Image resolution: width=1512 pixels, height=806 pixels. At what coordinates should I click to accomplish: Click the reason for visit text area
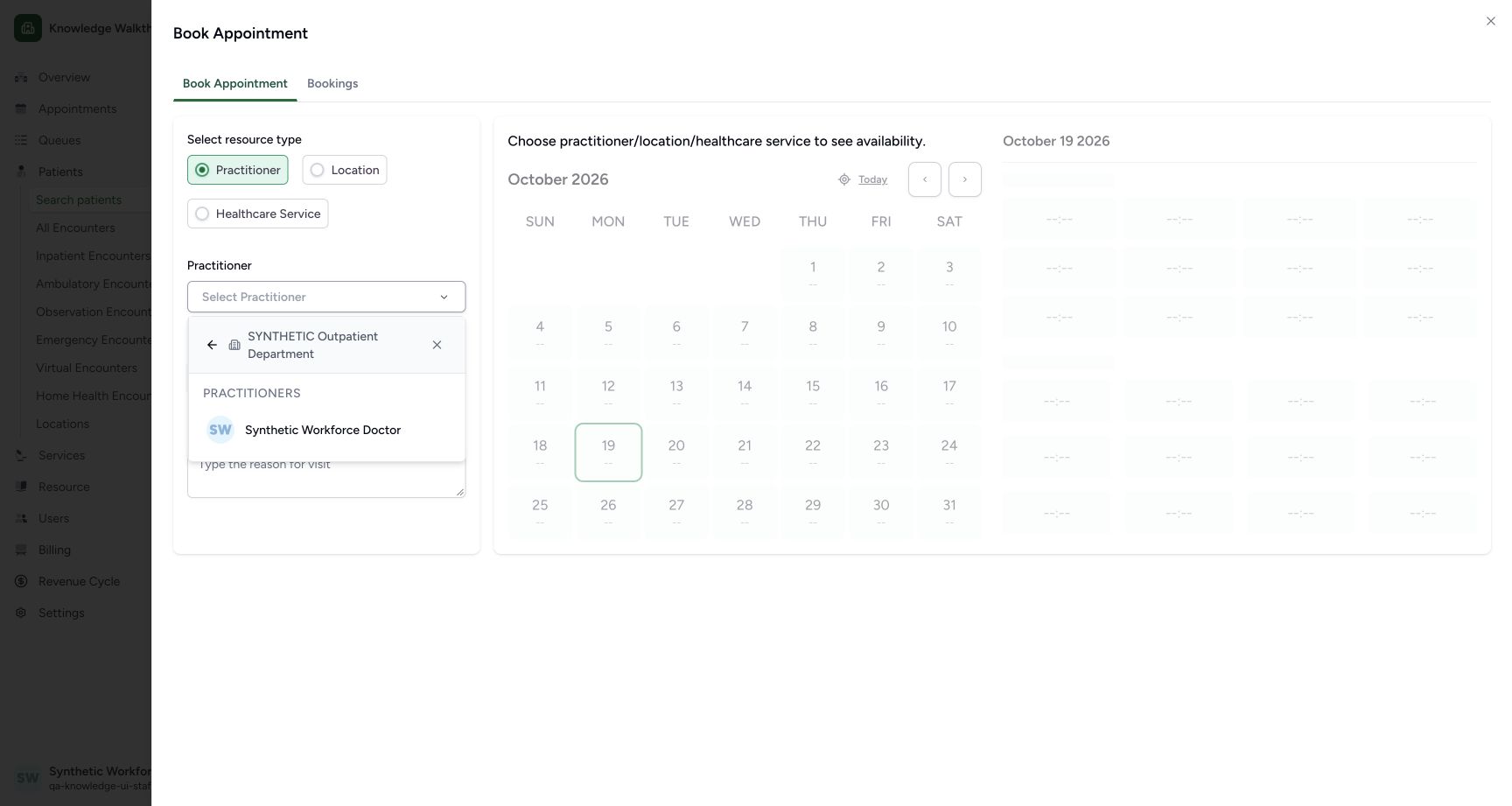click(326, 479)
